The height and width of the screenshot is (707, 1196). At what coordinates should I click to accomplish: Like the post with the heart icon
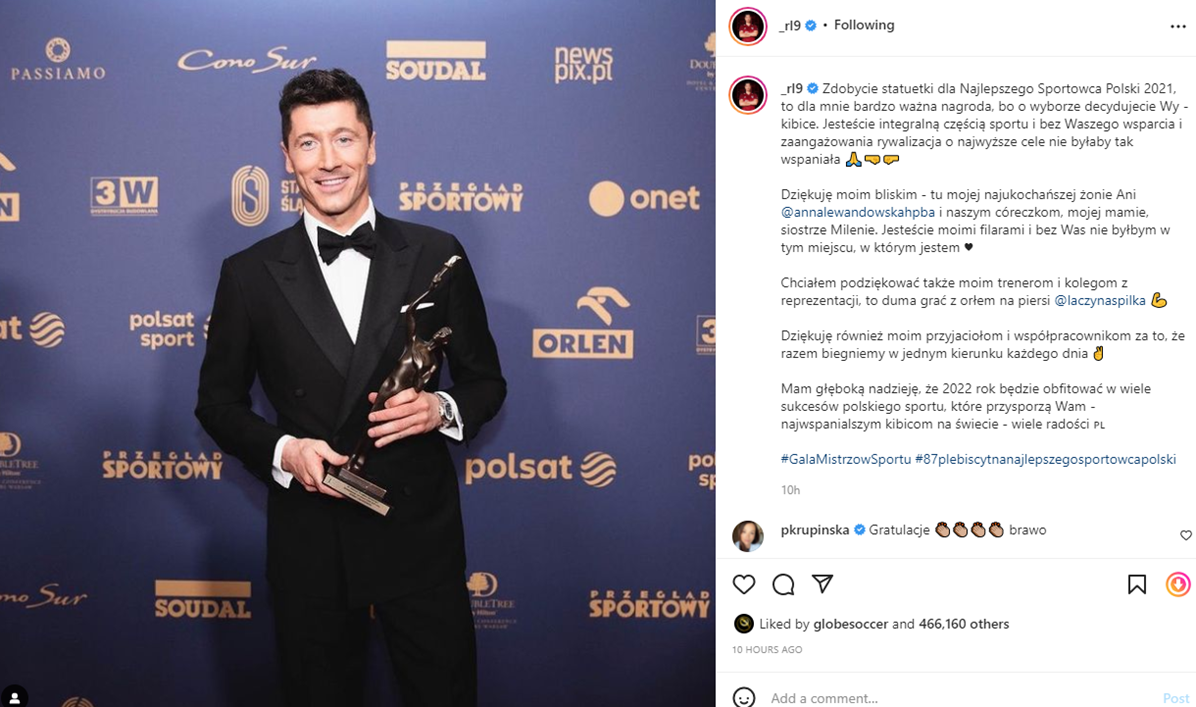tap(744, 584)
